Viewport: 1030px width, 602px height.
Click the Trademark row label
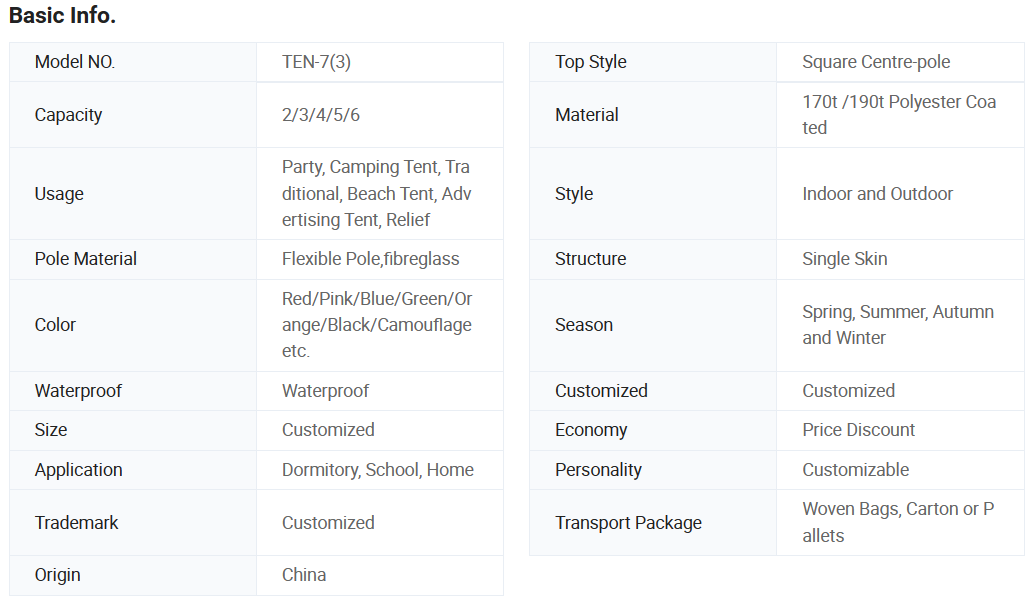click(76, 523)
